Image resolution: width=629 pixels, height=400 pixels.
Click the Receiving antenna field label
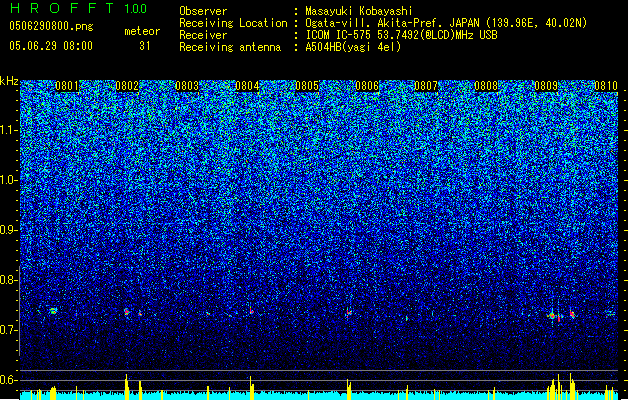(x=230, y=47)
